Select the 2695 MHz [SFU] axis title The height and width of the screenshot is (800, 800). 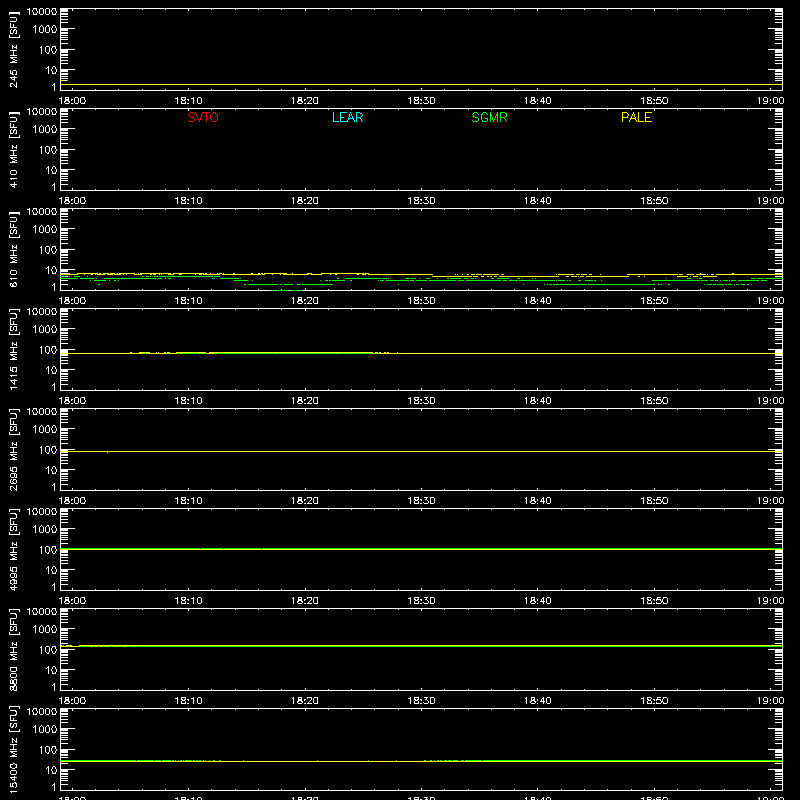tap(13, 449)
